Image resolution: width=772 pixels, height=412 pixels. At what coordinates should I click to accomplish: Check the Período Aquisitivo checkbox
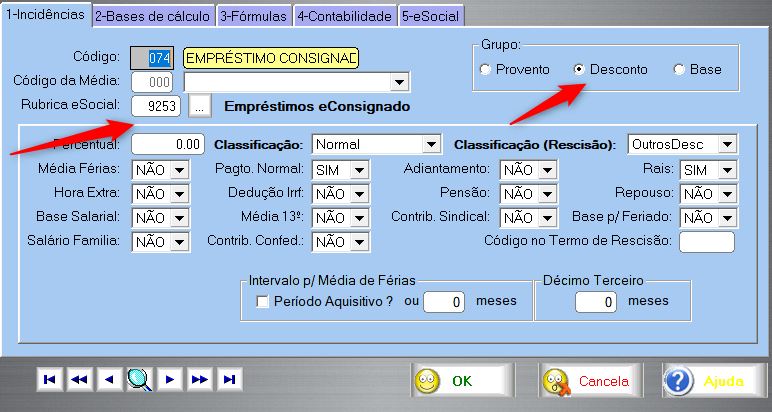click(262, 301)
